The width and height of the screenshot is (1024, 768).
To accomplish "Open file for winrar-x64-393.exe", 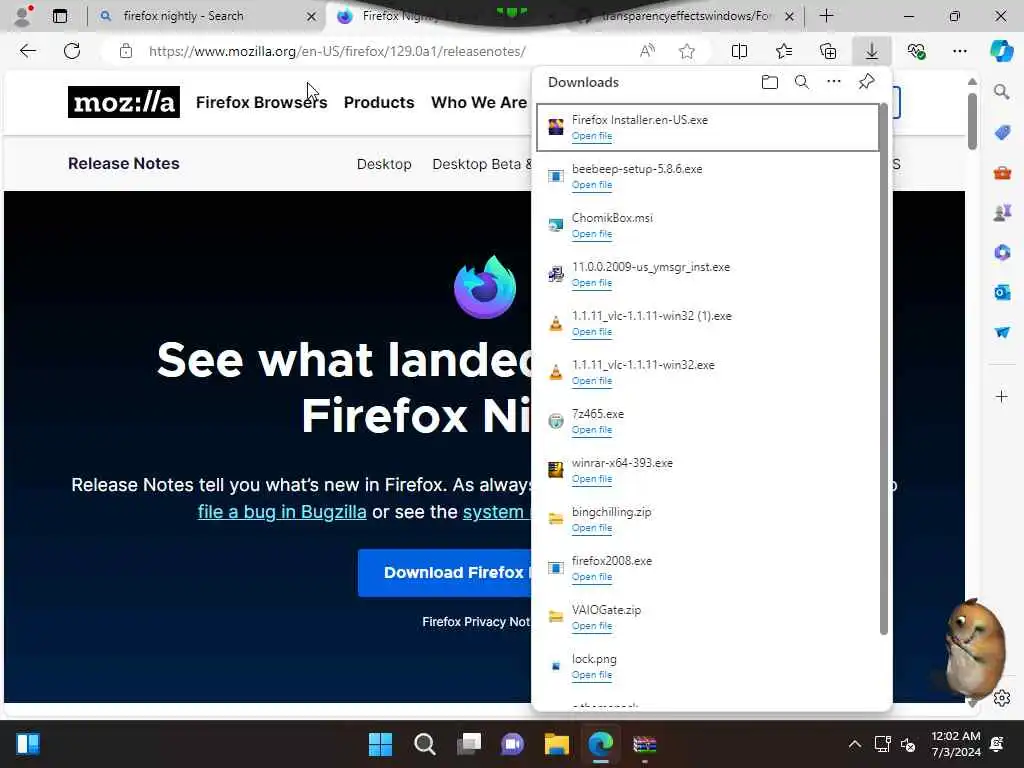I will click(592, 479).
